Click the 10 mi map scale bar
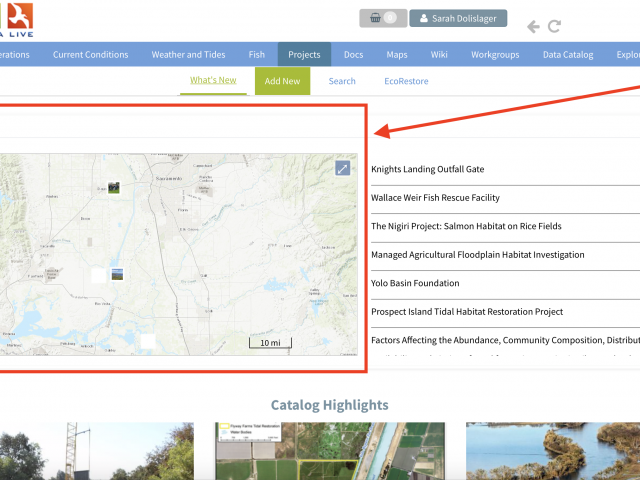 pyautogui.click(x=270, y=342)
